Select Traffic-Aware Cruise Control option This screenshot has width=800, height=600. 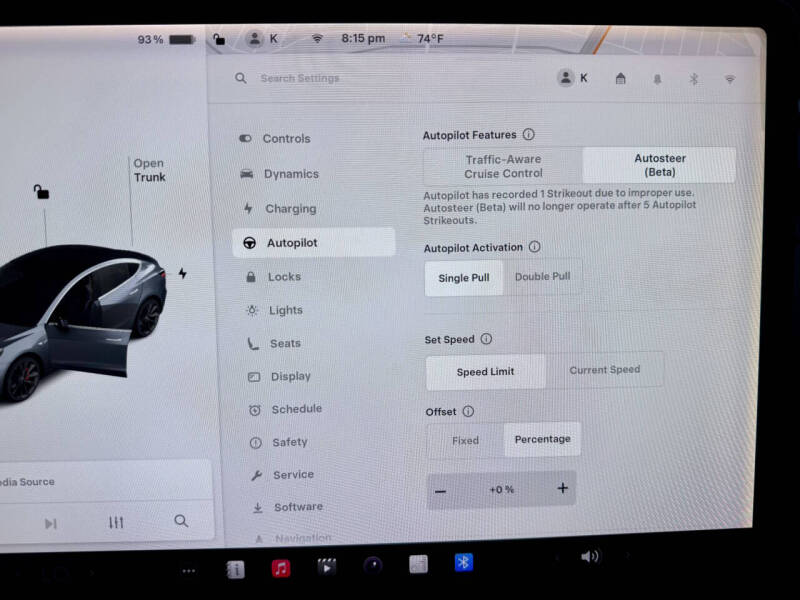503,166
